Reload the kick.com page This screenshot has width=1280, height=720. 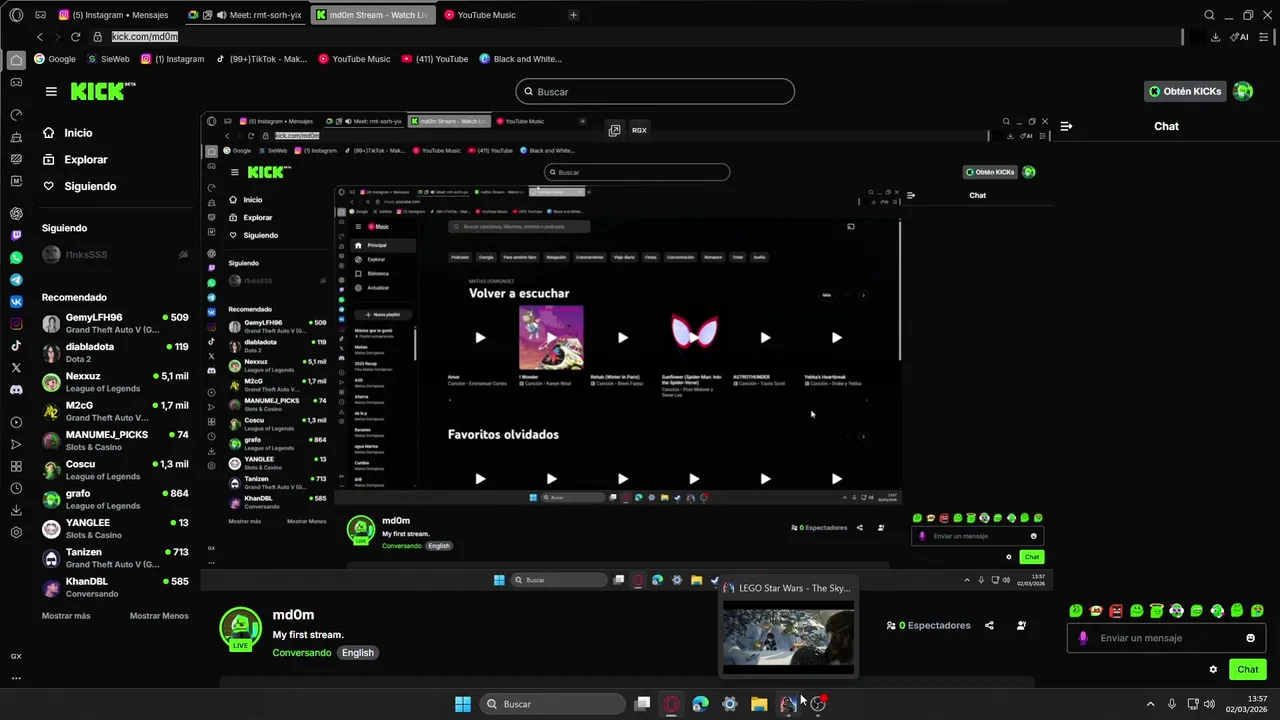pos(75,37)
